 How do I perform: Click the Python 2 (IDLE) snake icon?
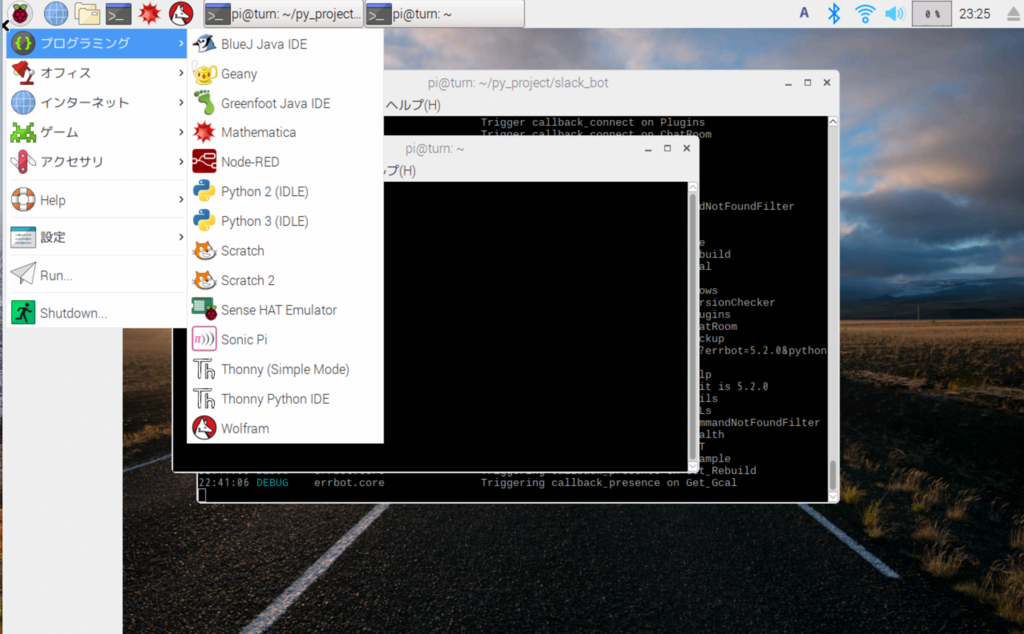click(x=204, y=191)
